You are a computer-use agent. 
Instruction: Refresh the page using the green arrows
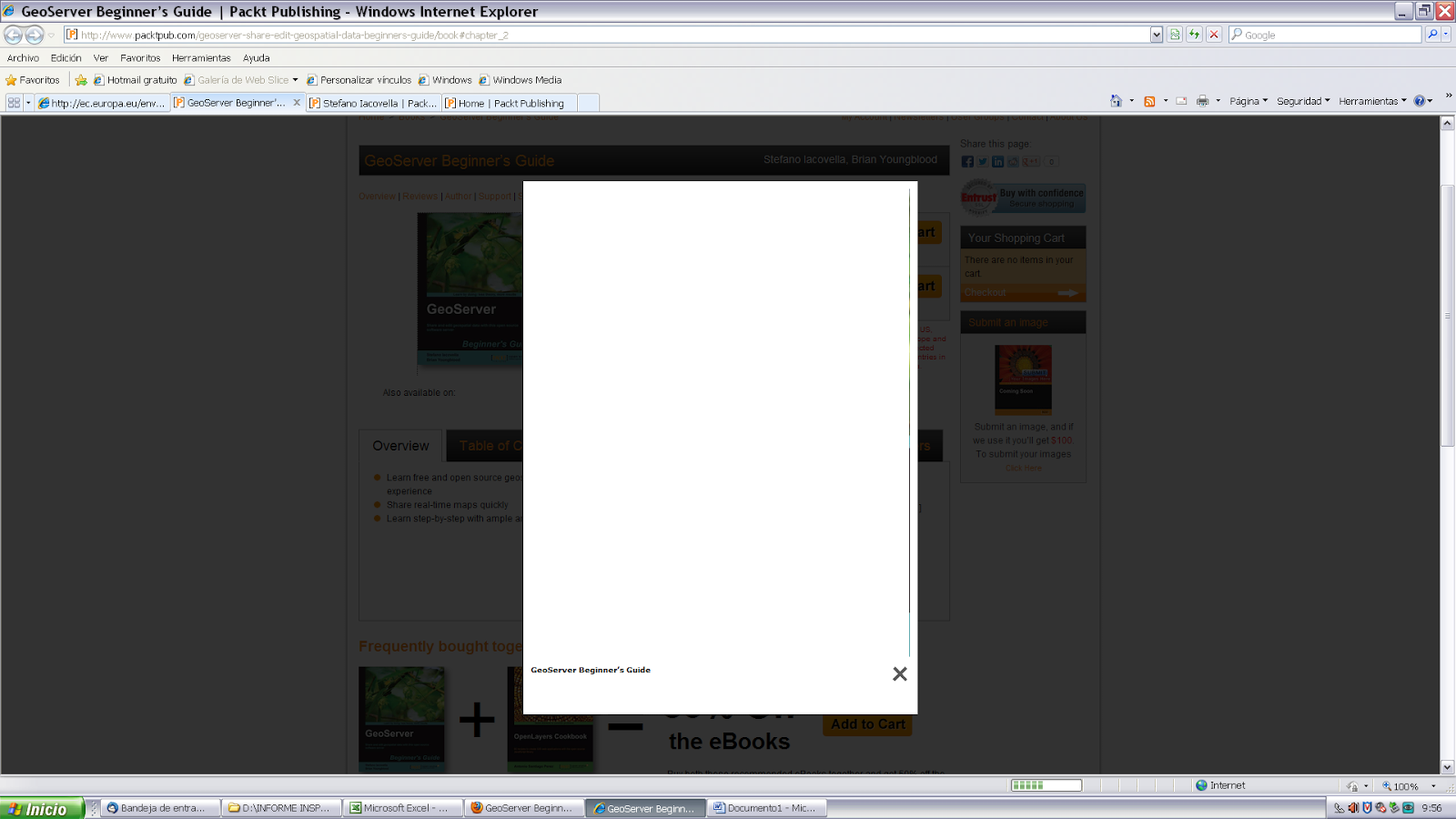1194,35
